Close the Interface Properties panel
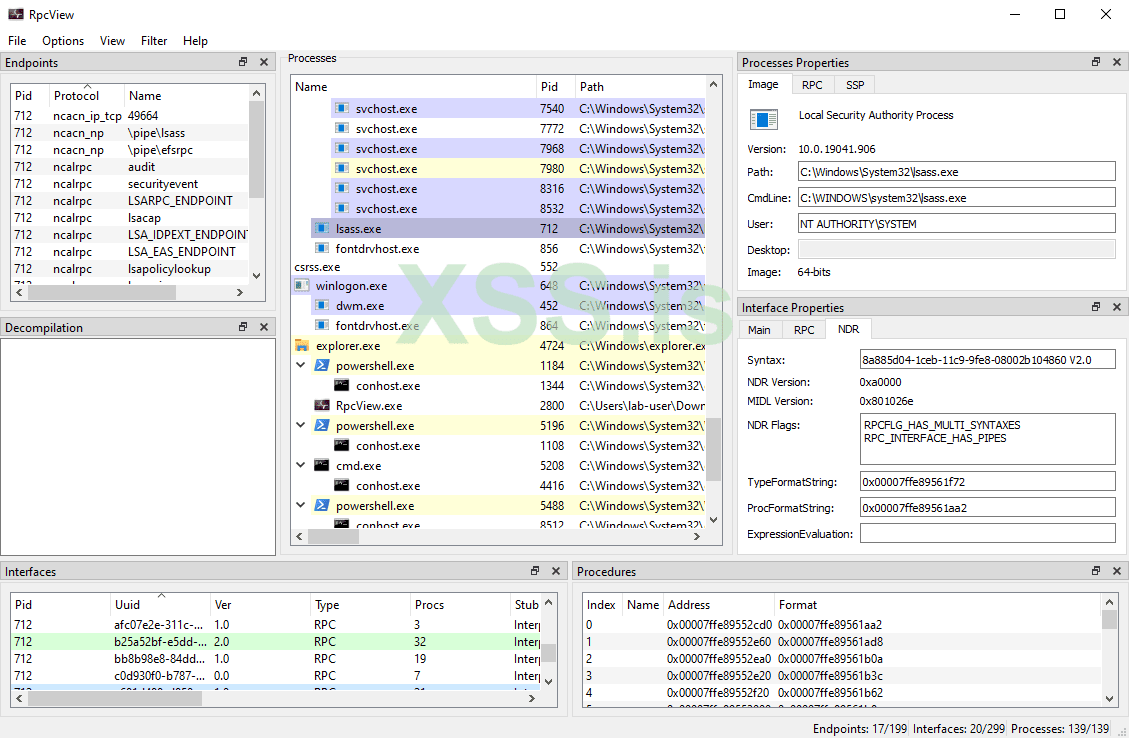 pyautogui.click(x=1117, y=307)
